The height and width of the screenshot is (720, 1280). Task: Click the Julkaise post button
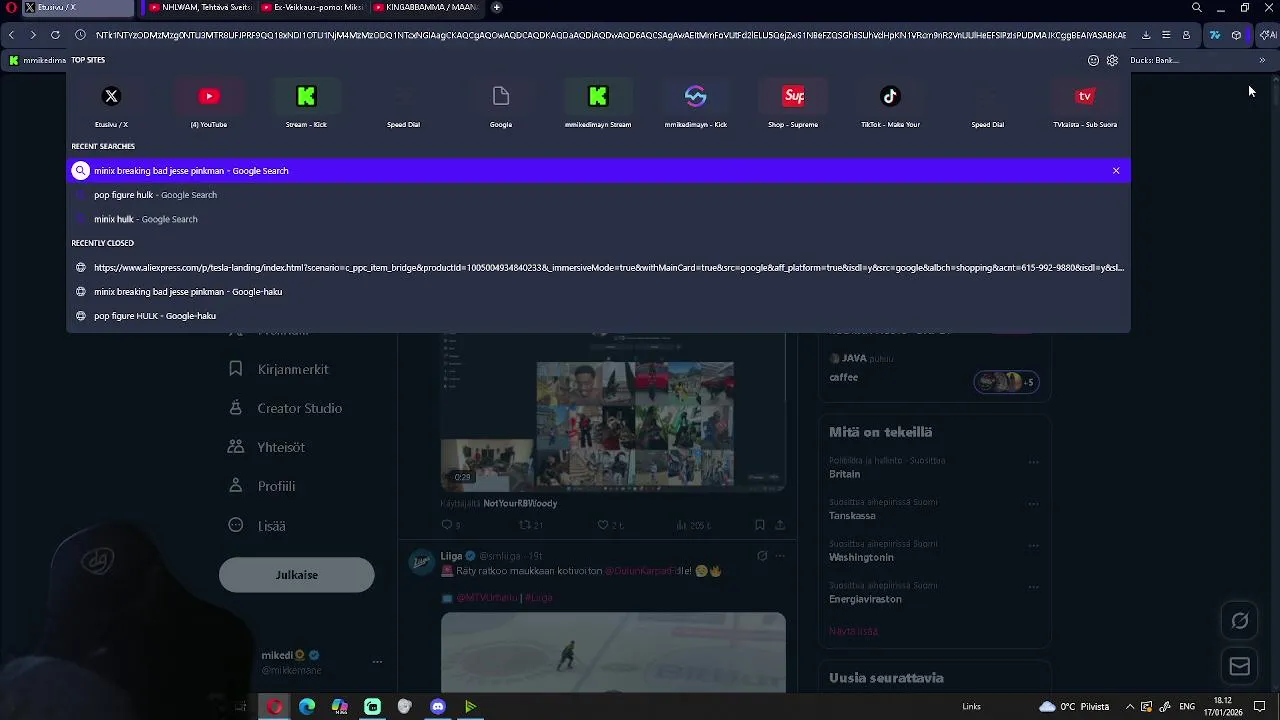pyautogui.click(x=297, y=575)
